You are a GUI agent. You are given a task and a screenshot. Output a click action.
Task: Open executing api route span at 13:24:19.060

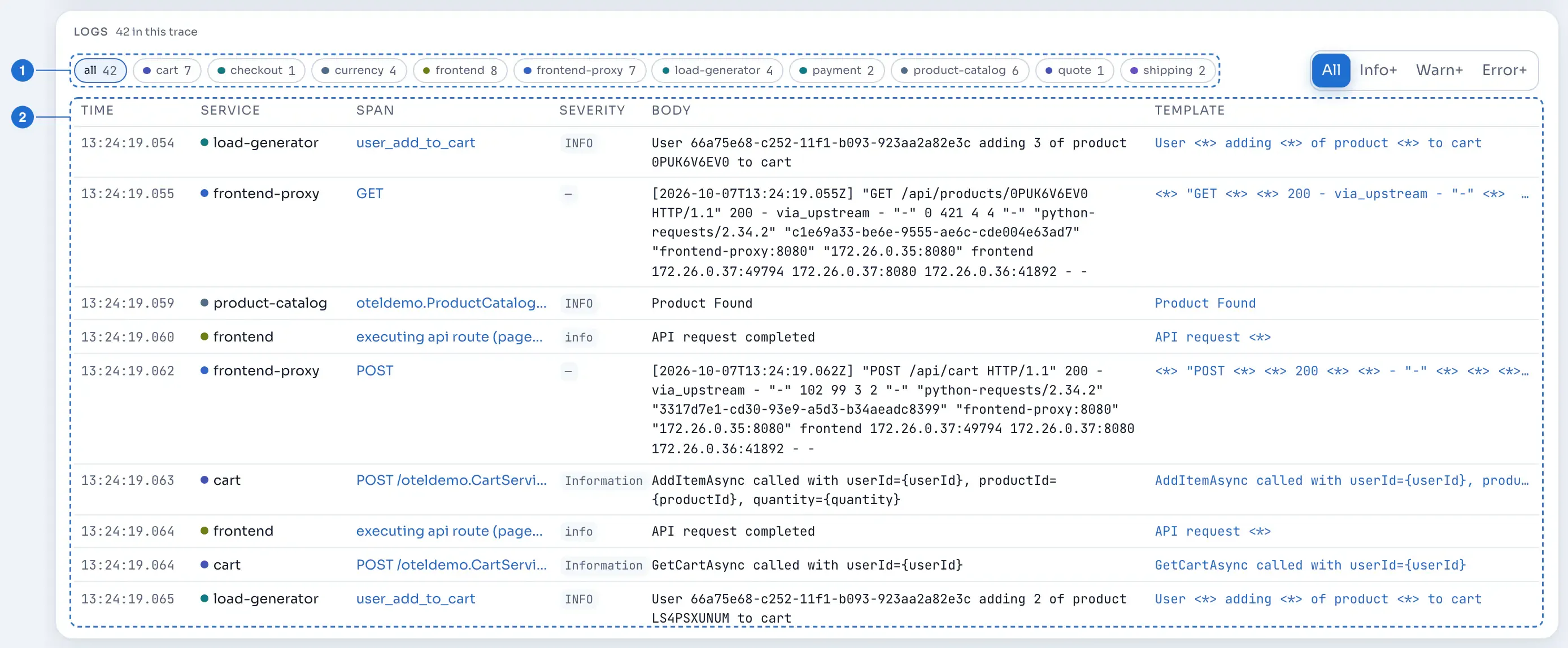pyautogui.click(x=448, y=337)
